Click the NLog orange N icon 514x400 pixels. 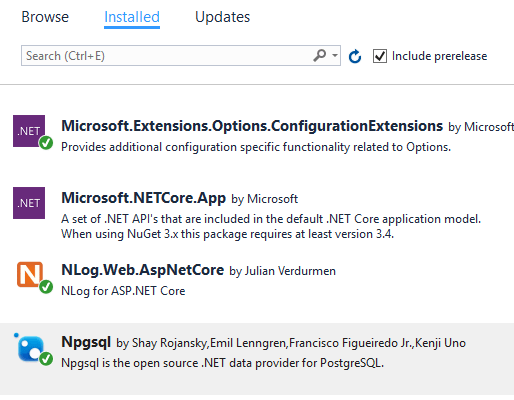click(x=30, y=274)
